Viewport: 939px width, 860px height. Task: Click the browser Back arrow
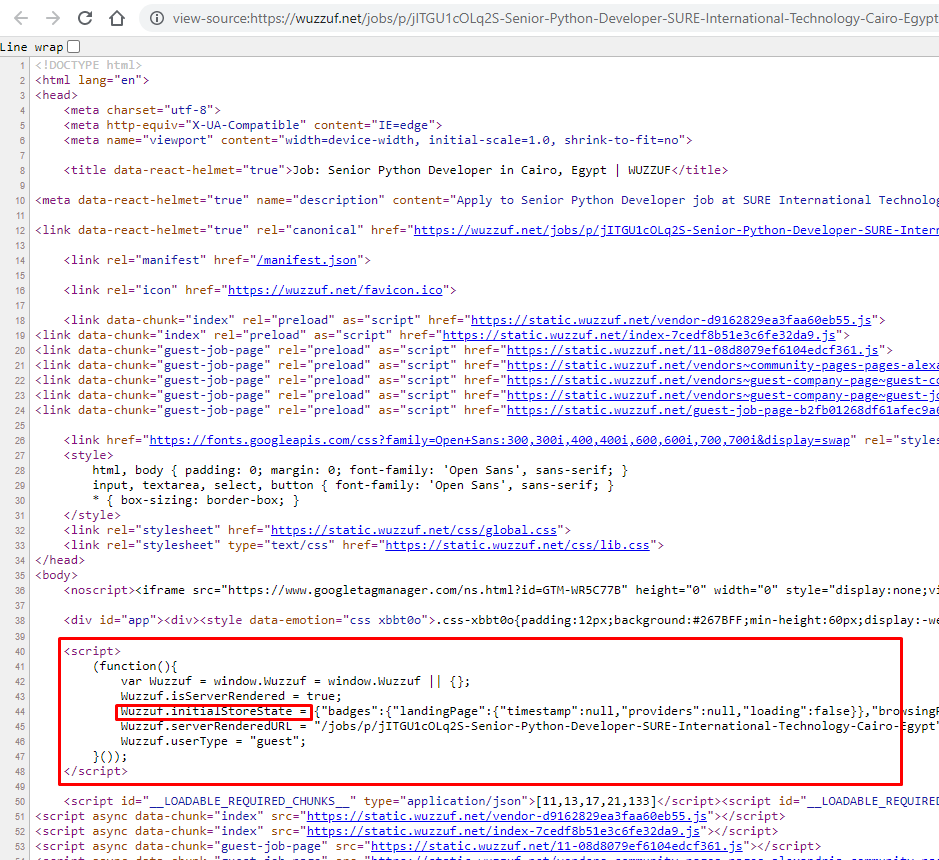21,18
